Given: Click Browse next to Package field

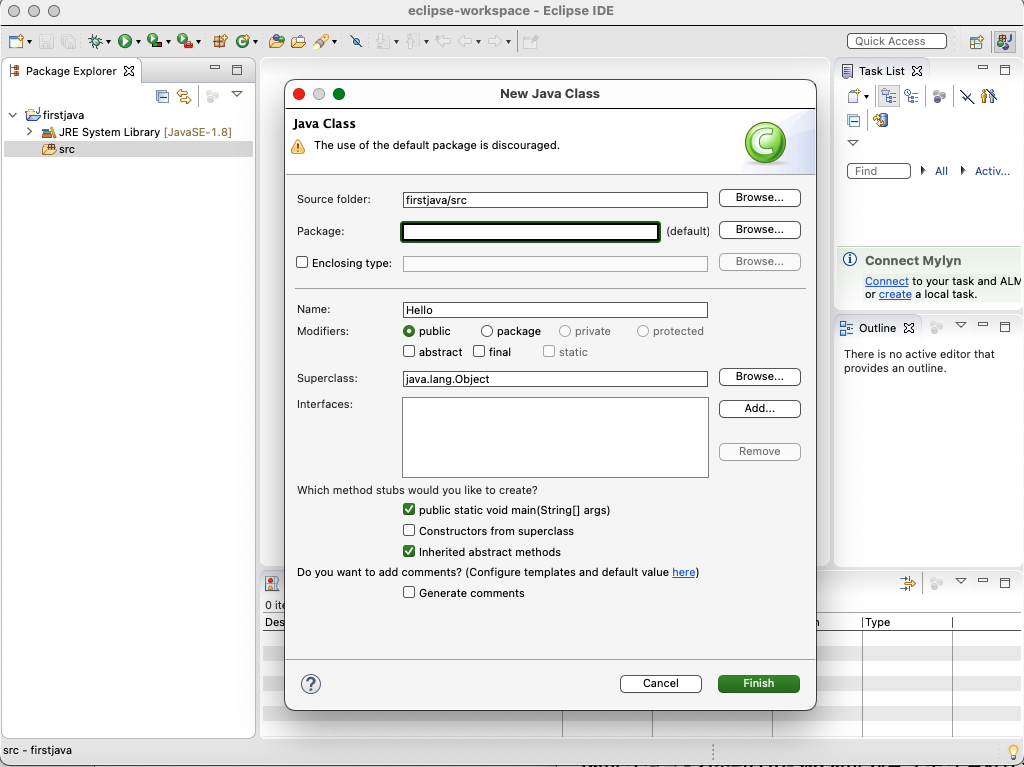Looking at the screenshot, I should tap(760, 230).
